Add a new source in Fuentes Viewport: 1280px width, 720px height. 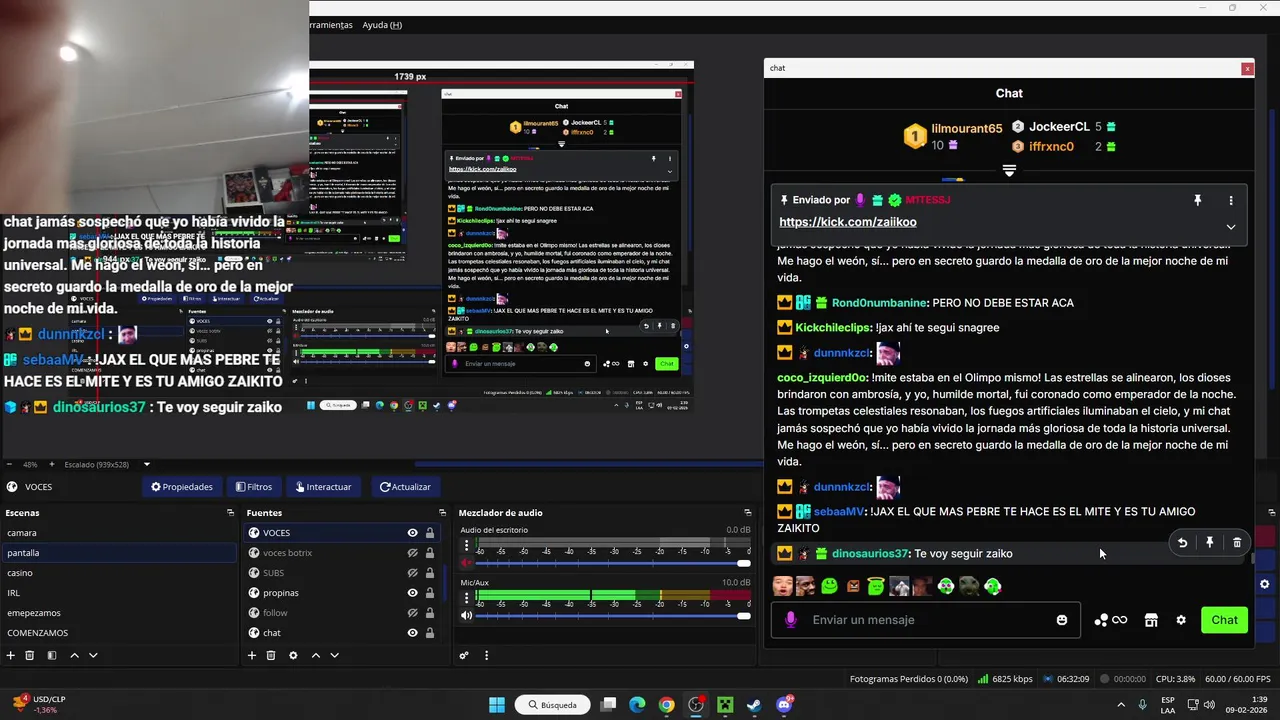tap(252, 655)
